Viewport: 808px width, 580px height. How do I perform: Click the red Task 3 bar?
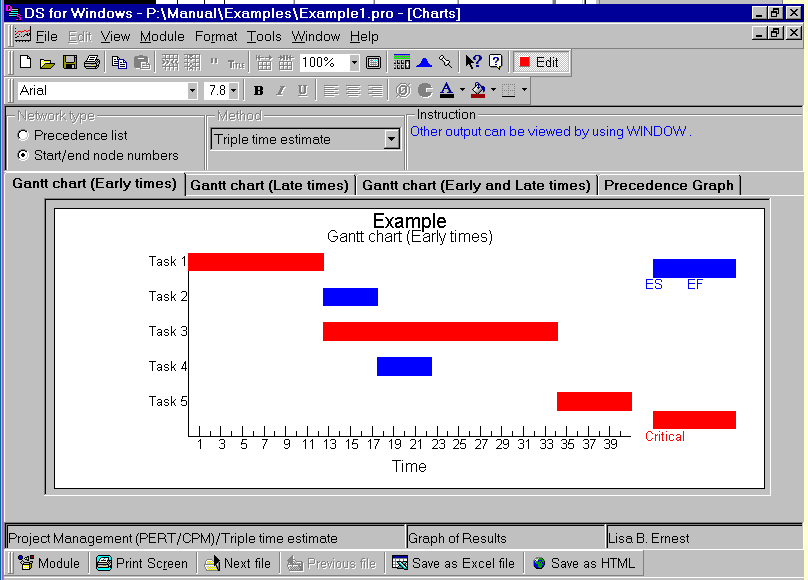coord(440,331)
